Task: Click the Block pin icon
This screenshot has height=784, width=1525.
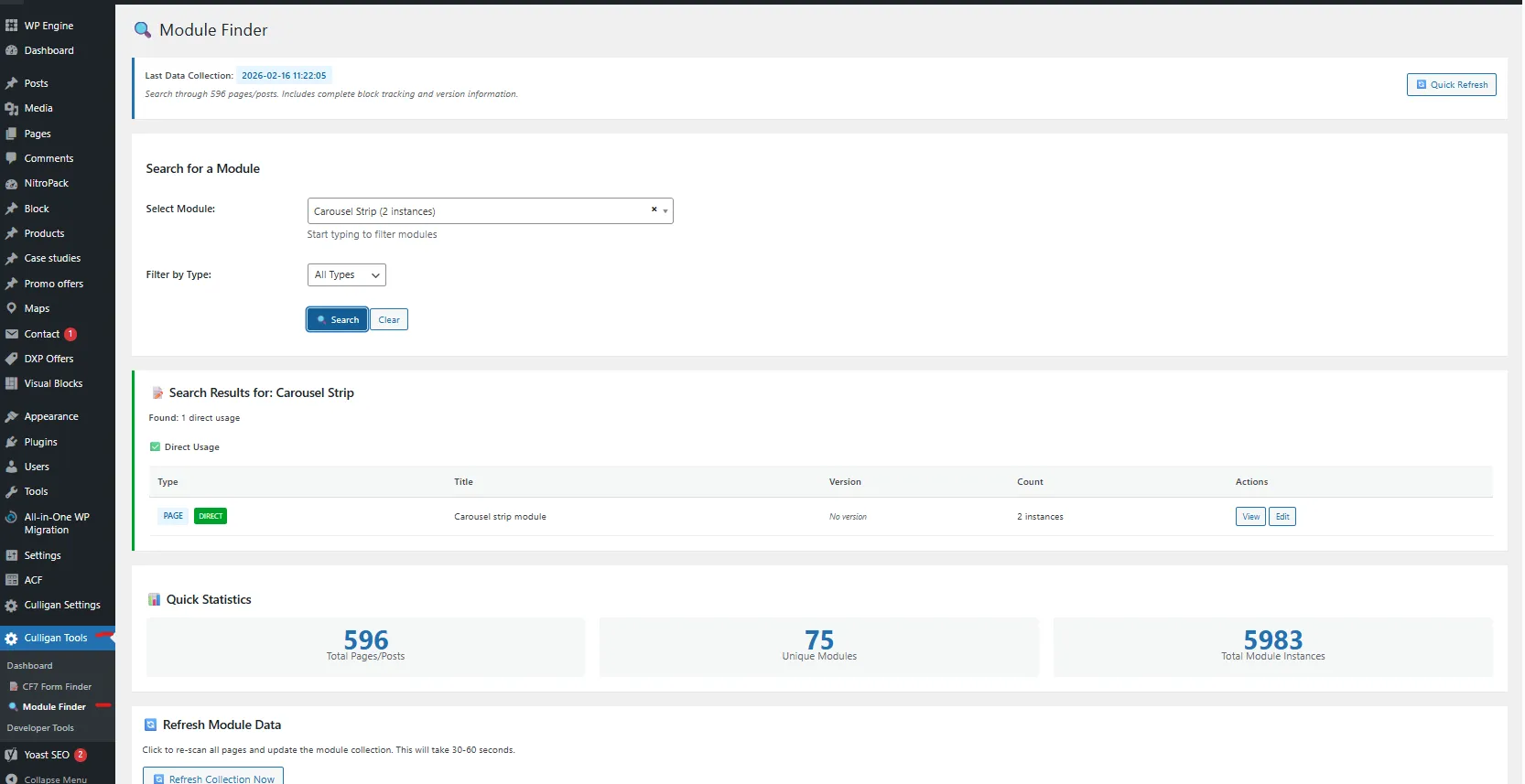Action: click(11, 209)
